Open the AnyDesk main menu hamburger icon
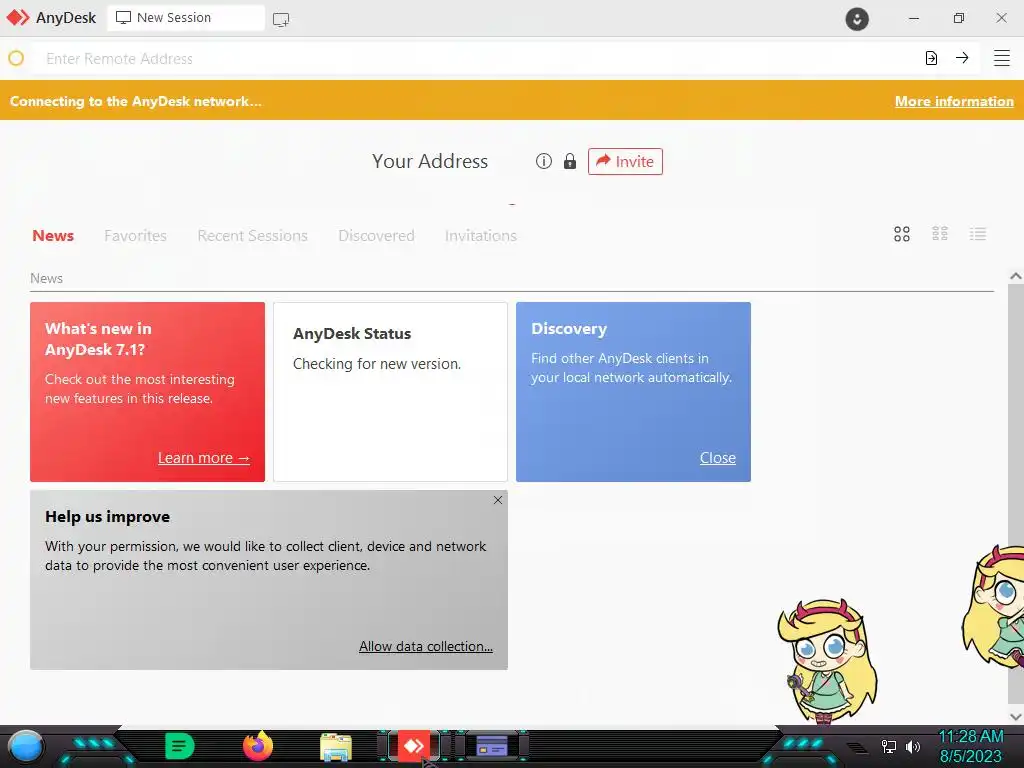 [x=1001, y=58]
